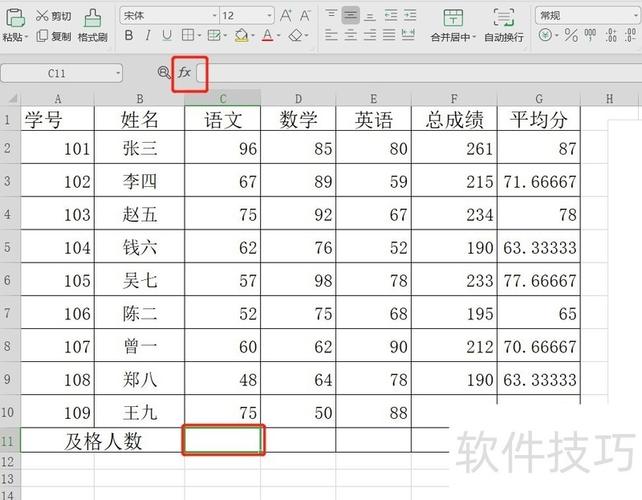642x500 pixels.
Task: Expand the fill color dropdown arrow
Action: pyautogui.click(x=253, y=36)
